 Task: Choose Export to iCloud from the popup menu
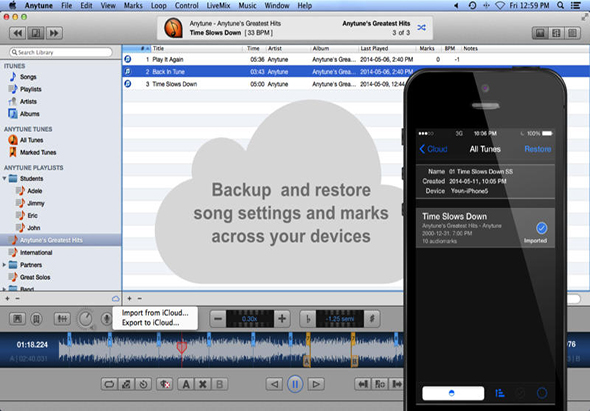(150, 323)
